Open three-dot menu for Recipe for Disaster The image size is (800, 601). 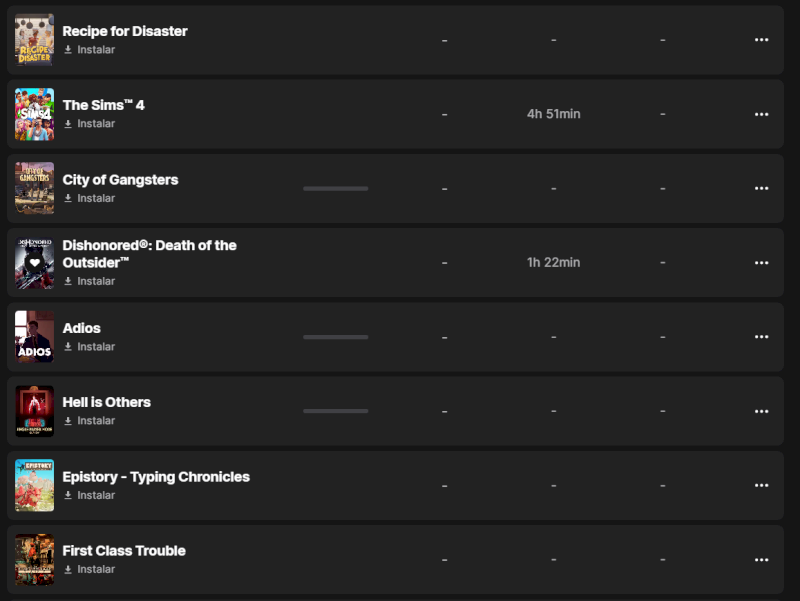point(761,40)
